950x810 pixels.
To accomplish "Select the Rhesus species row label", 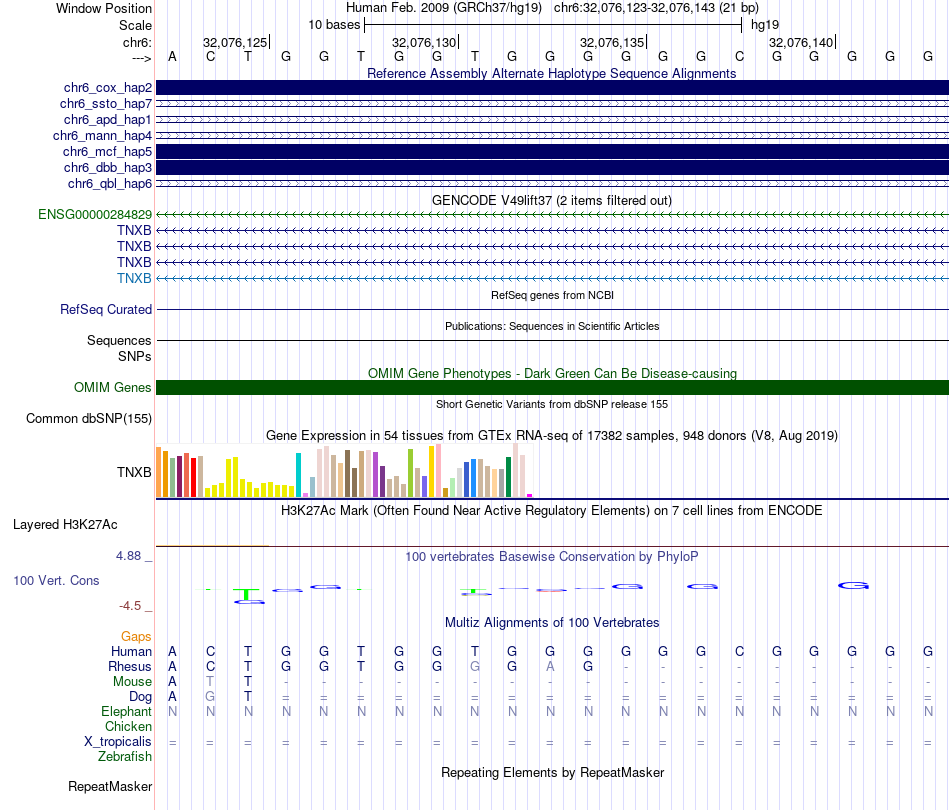I will point(130,667).
